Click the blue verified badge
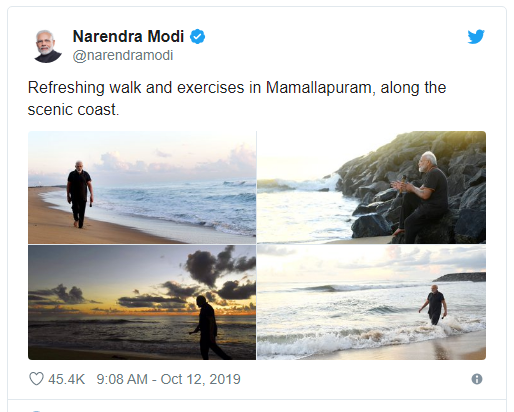The image size is (514, 412). tap(197, 36)
